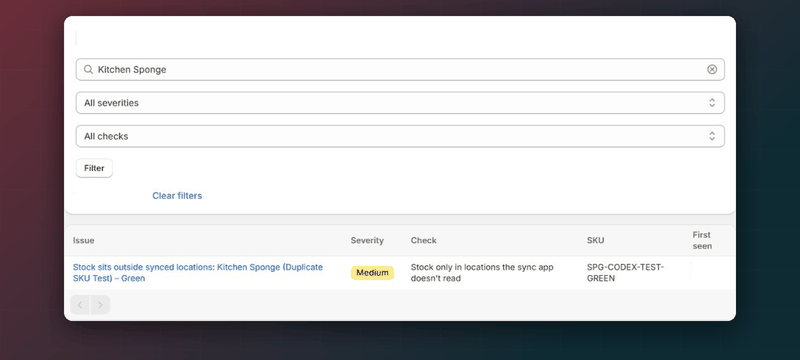Focus the Kitchen Sponge search field
This screenshot has width=800, height=360.
[x=400, y=69]
